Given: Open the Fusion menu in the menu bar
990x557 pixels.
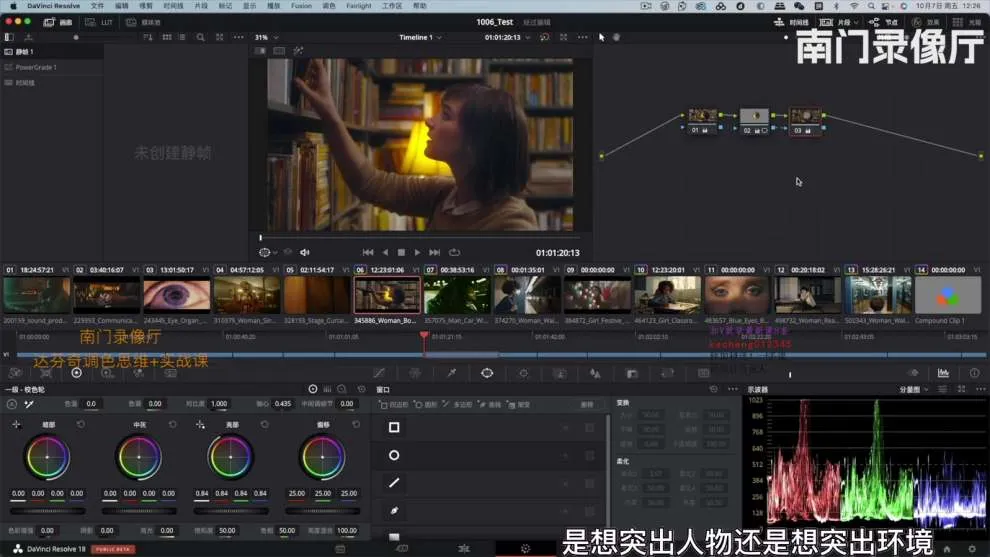Looking at the screenshot, I should point(301,6).
